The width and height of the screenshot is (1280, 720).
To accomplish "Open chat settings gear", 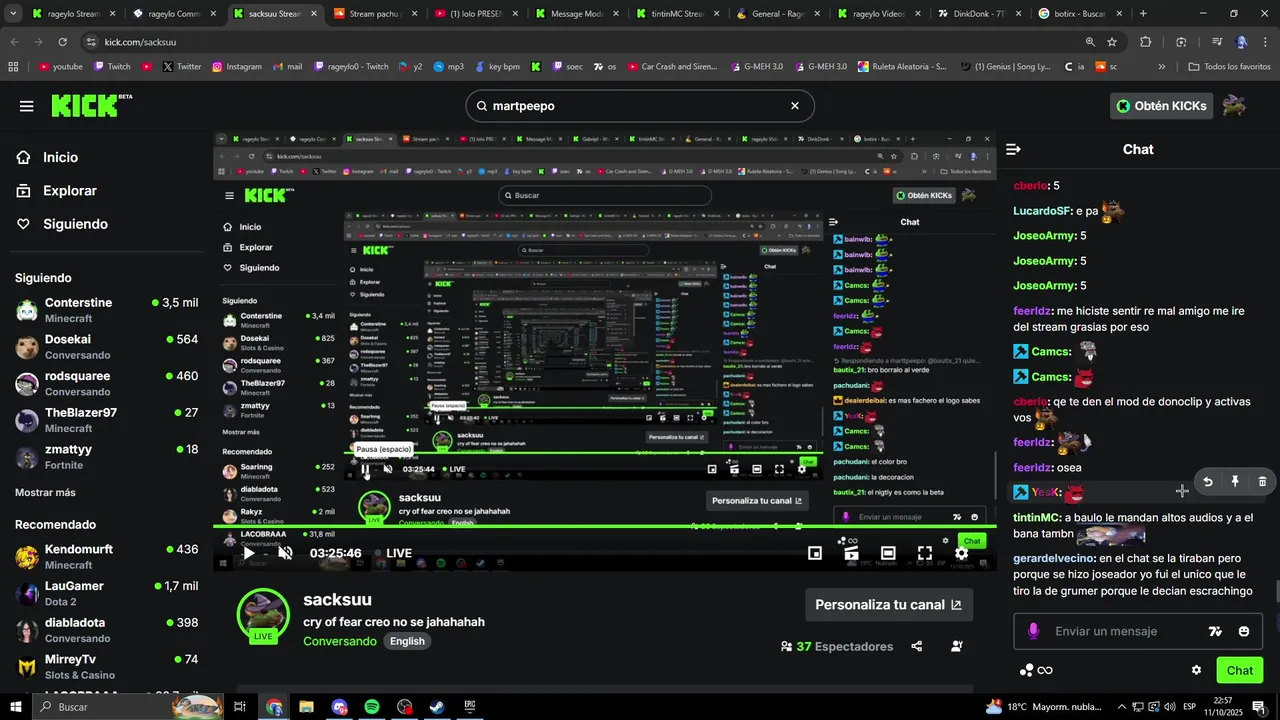I will tap(1196, 670).
